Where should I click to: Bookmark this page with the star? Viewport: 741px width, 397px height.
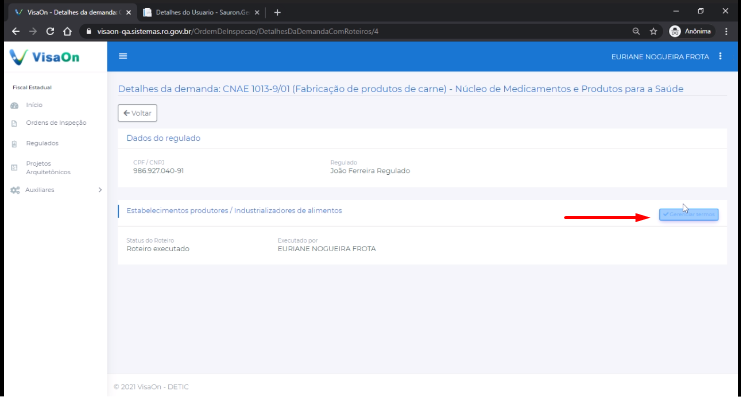[654, 31]
